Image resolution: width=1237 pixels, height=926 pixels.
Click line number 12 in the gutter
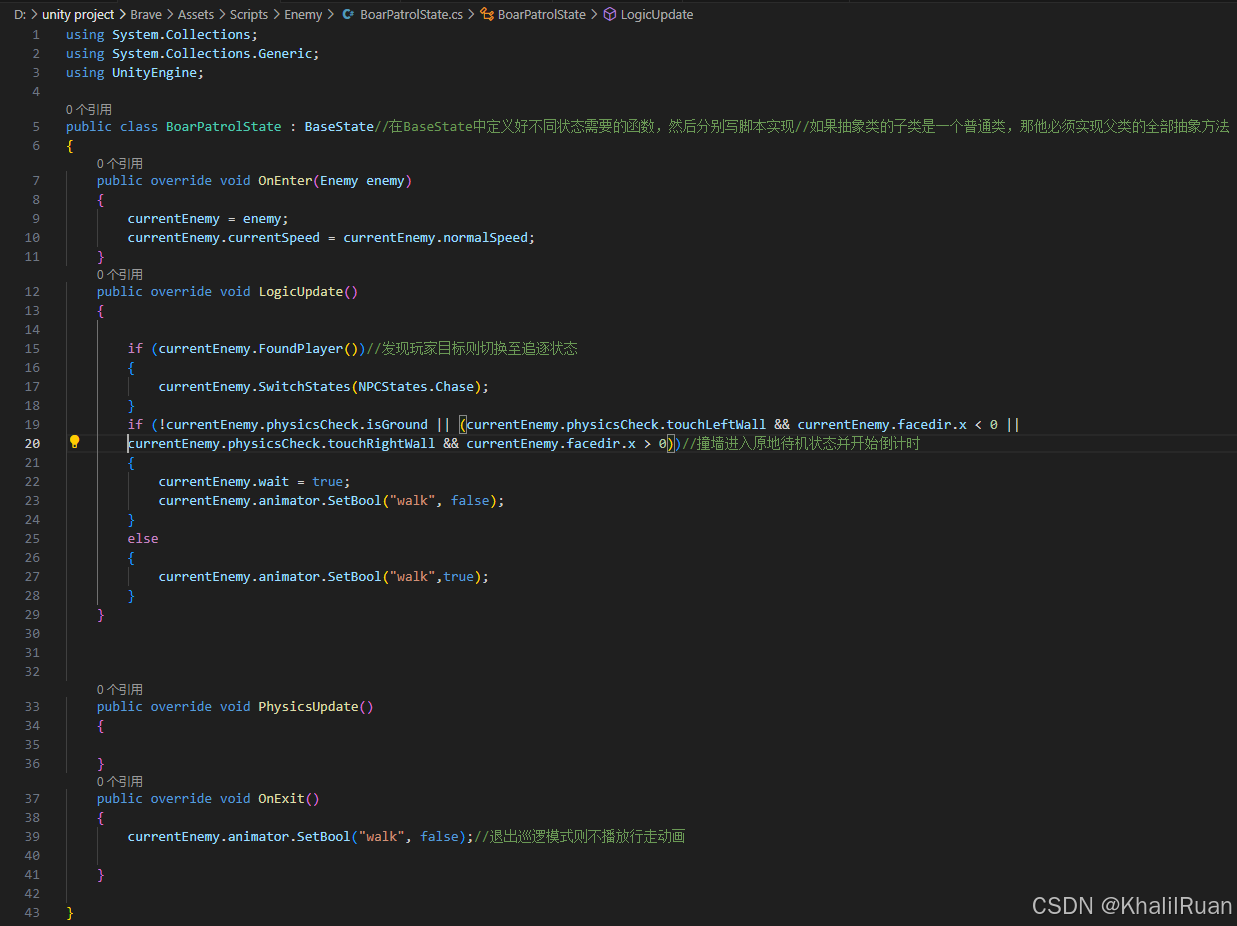tap(32, 291)
